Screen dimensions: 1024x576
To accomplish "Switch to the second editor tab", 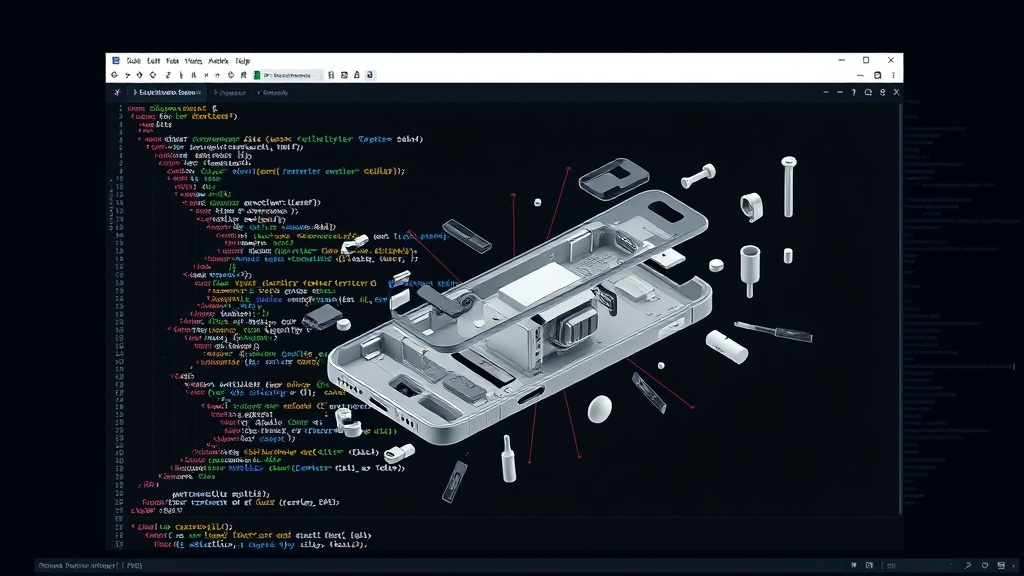I will click(x=230, y=93).
